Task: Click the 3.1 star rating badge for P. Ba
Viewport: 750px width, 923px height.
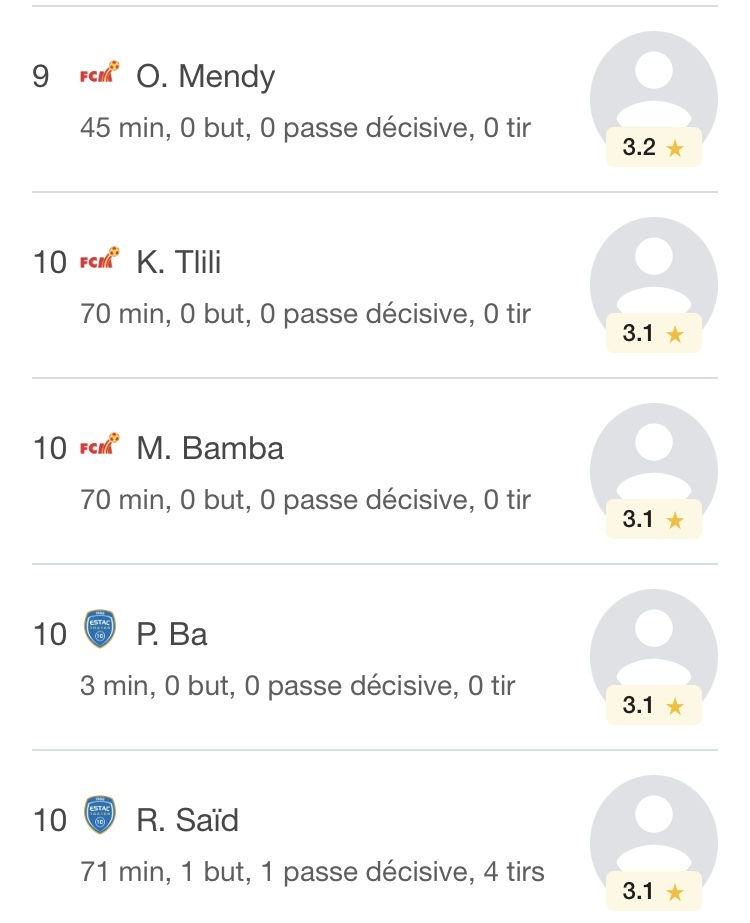Action: (x=653, y=705)
